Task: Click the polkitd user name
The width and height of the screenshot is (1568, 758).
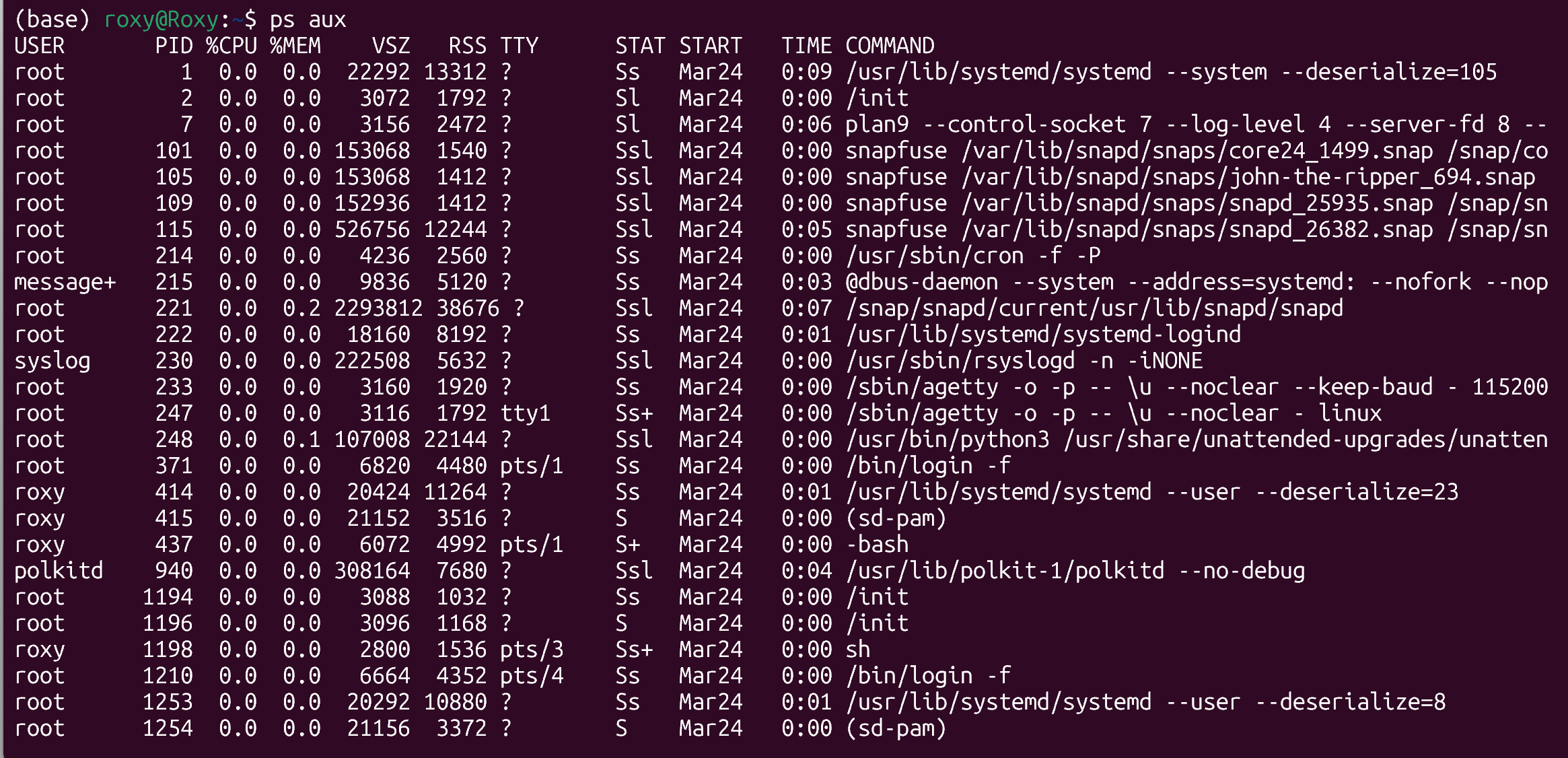Action: pyautogui.click(x=59, y=571)
